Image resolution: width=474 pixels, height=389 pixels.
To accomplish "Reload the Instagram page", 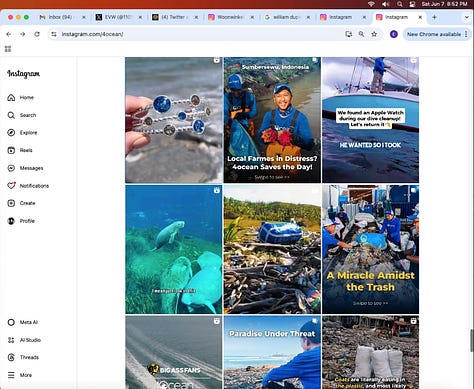I will click(x=37, y=34).
